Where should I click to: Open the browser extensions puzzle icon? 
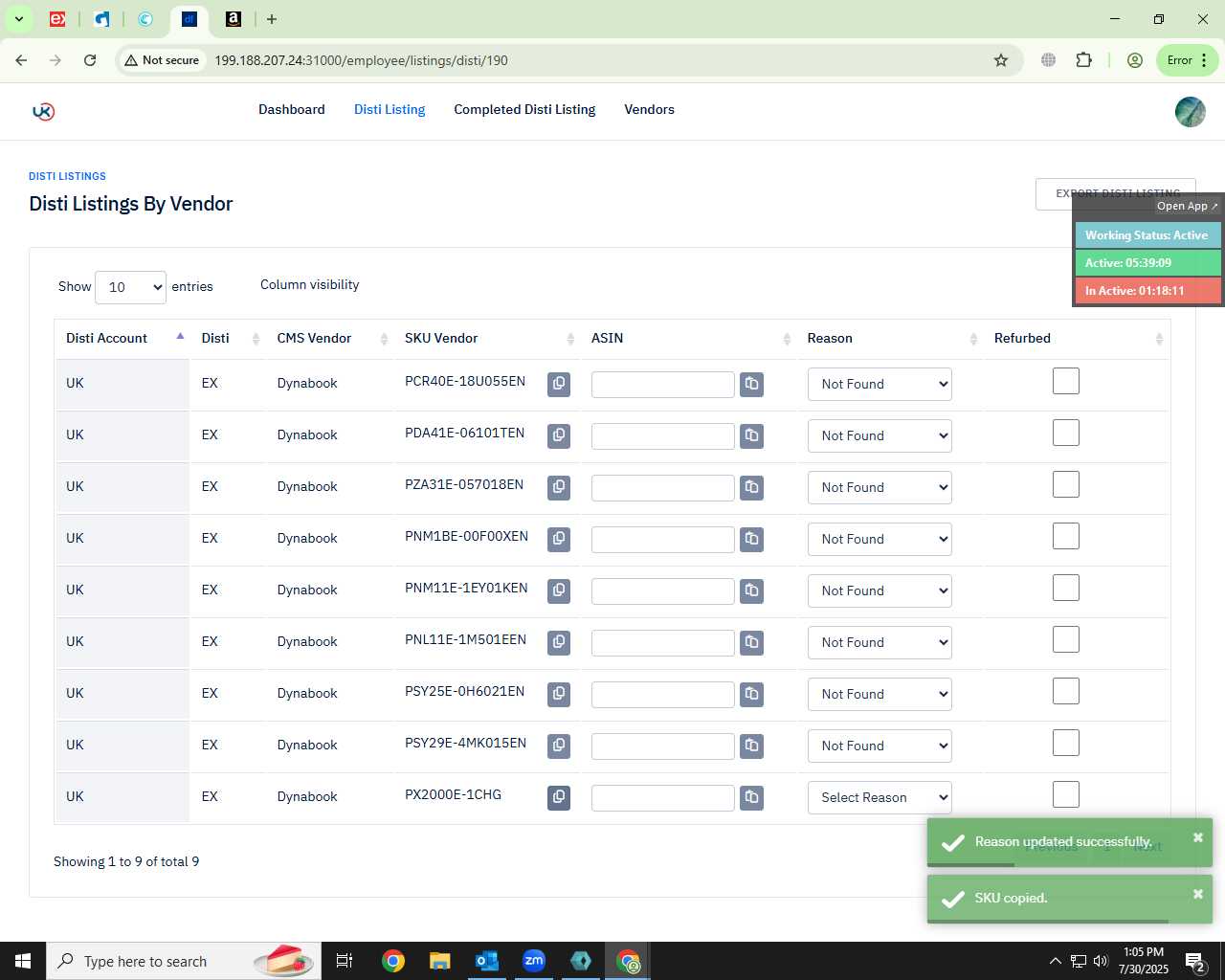(x=1083, y=60)
